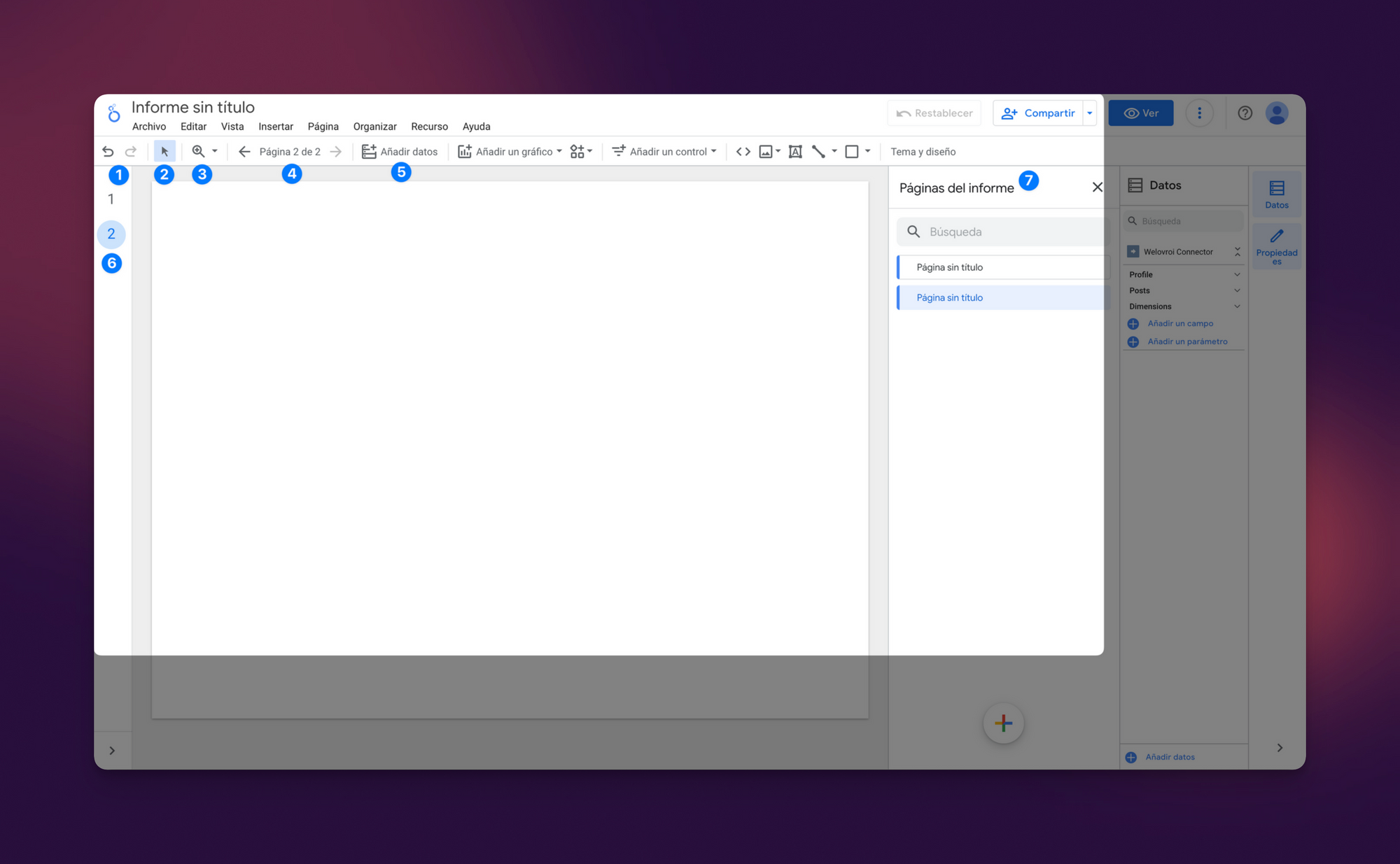Open zoom level dropdown arrow
The height and width of the screenshot is (864, 1400).
click(215, 151)
